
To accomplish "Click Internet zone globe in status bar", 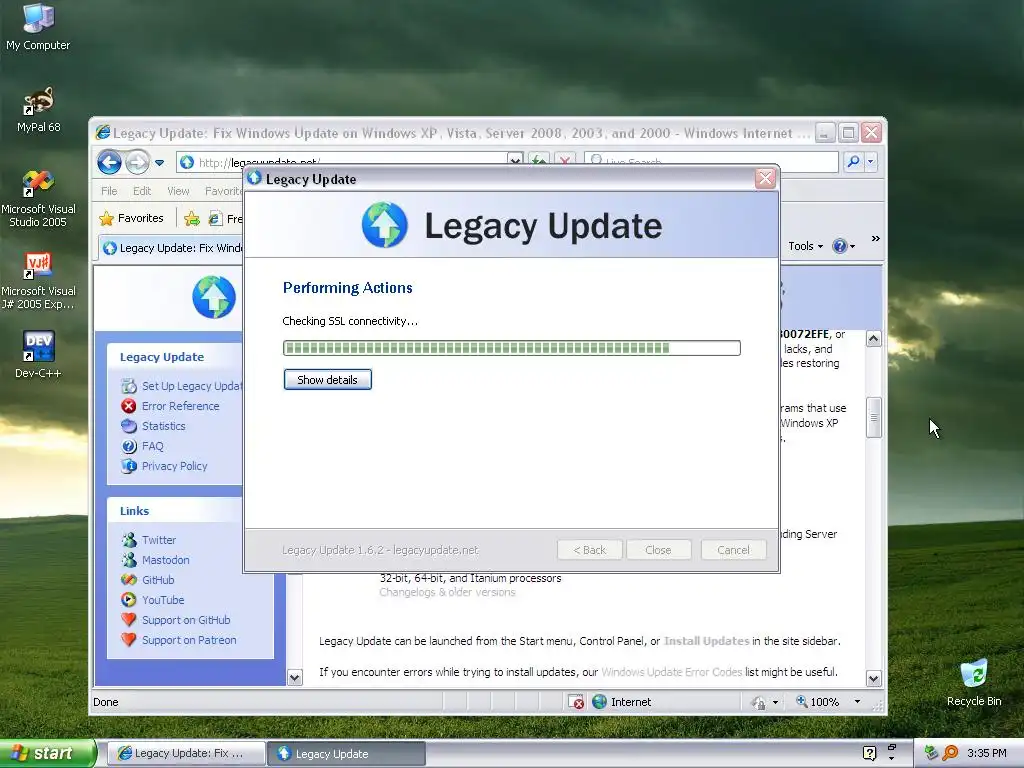I will [x=600, y=702].
